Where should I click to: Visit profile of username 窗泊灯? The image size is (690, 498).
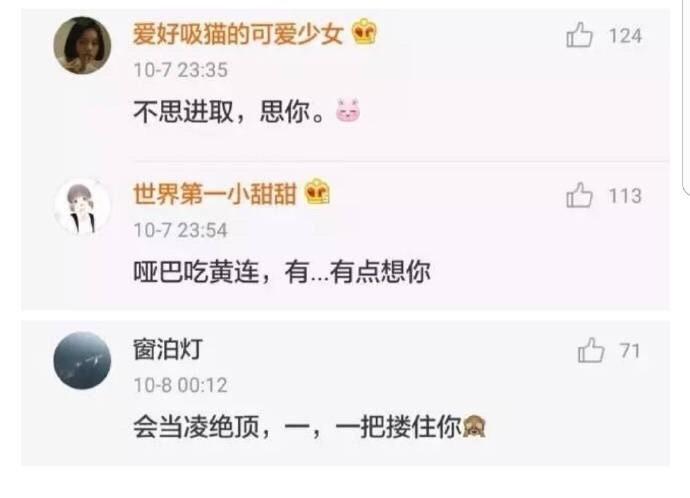point(168,349)
